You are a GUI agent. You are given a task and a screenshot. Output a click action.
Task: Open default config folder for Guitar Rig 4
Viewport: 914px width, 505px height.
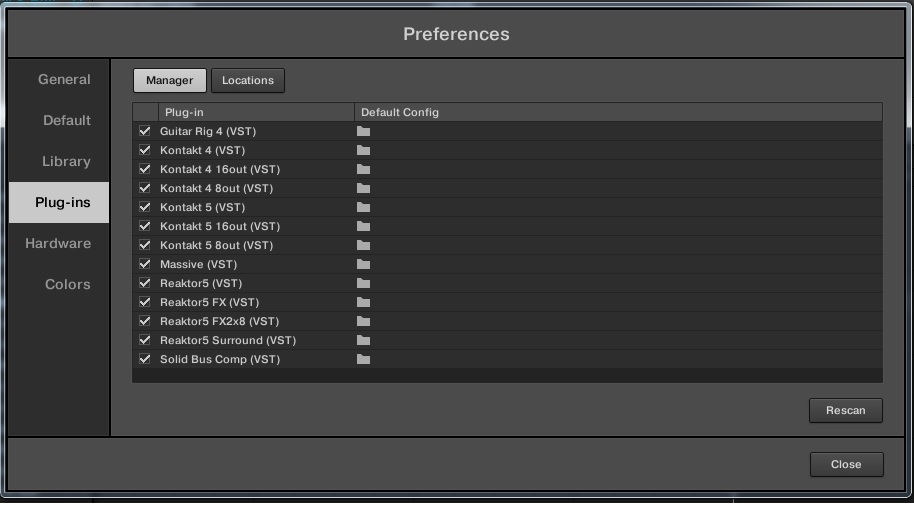(363, 131)
